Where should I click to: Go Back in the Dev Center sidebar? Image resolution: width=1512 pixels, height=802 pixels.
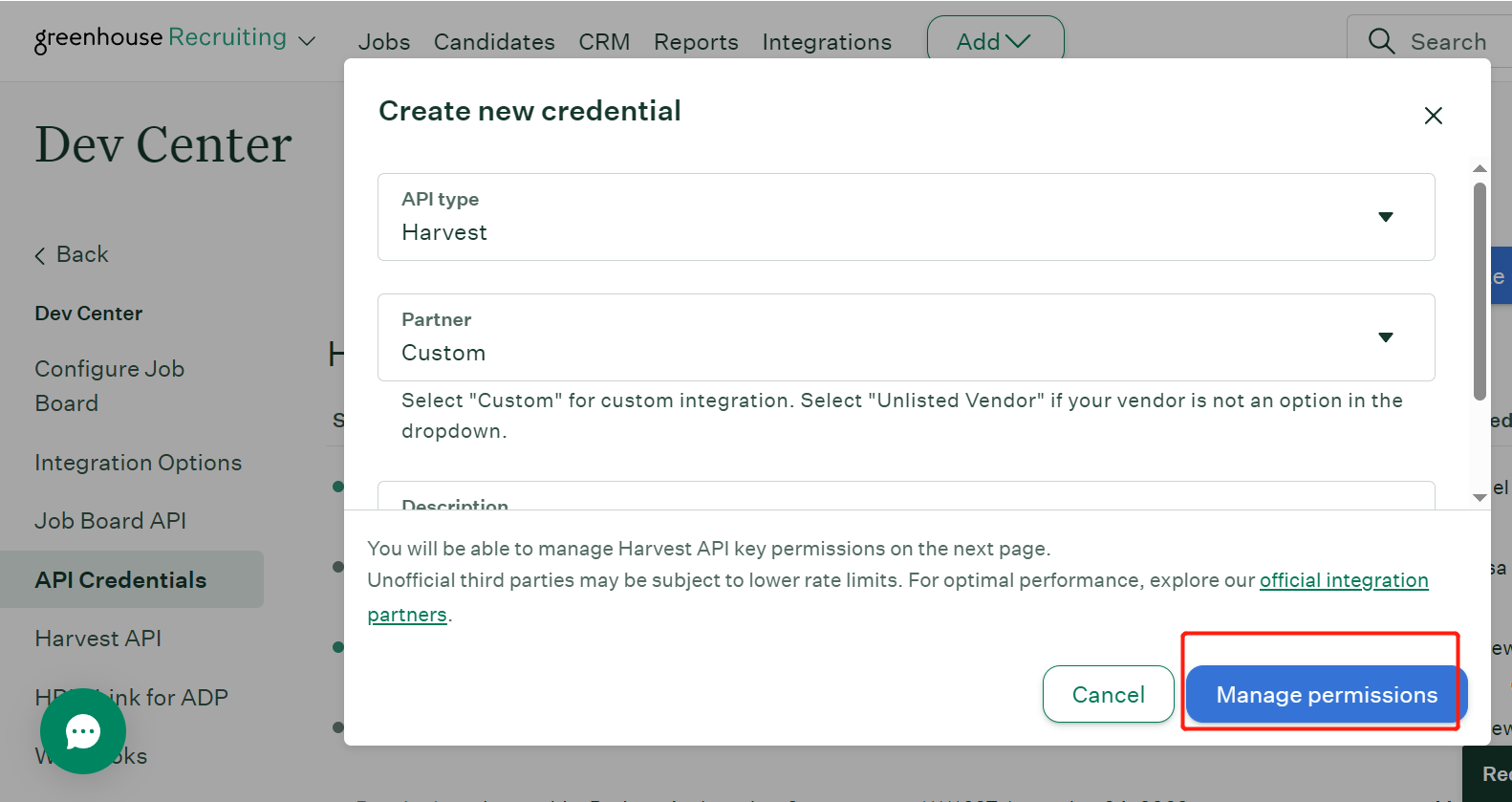72,254
